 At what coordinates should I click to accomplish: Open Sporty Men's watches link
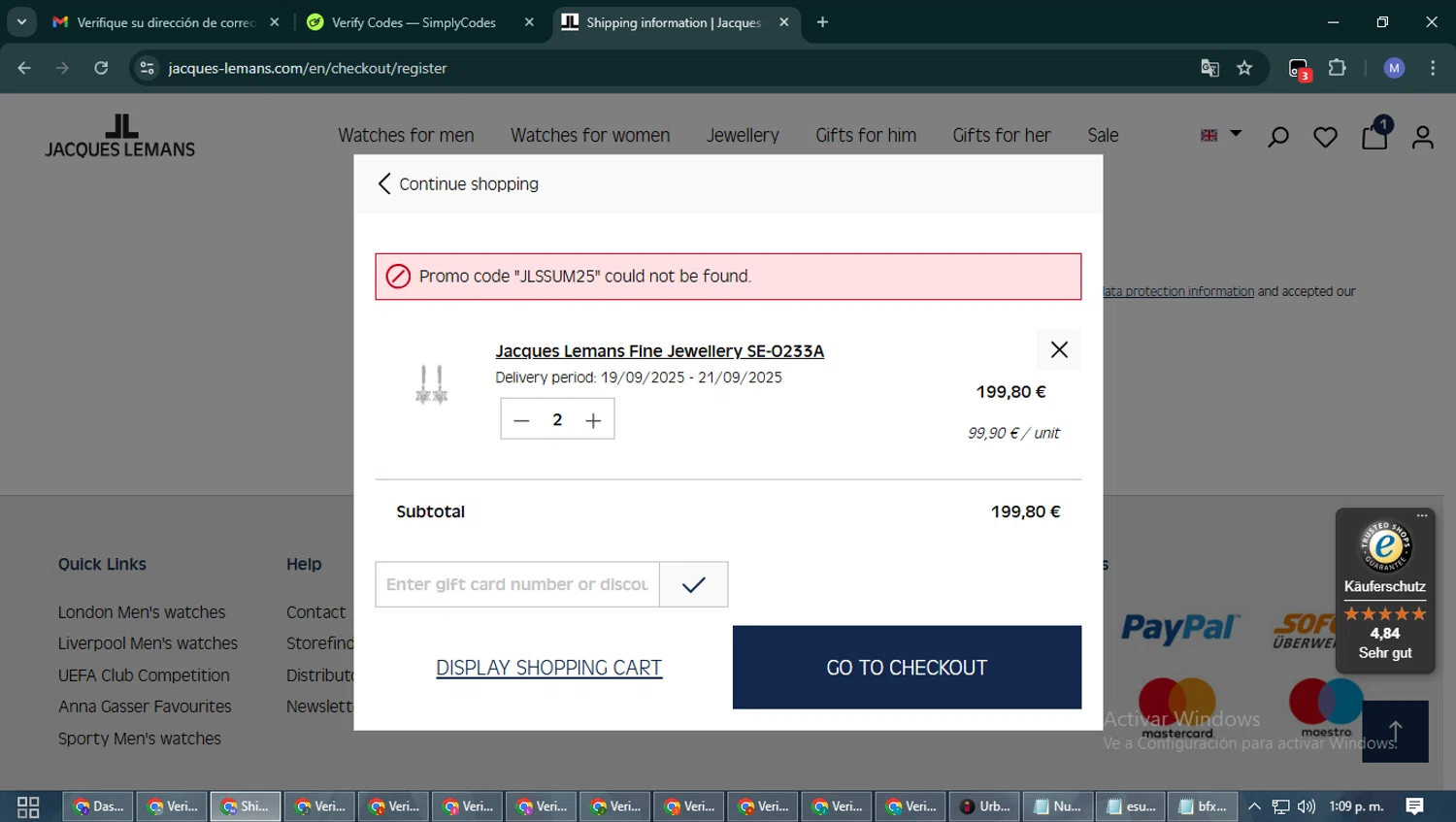point(140,739)
